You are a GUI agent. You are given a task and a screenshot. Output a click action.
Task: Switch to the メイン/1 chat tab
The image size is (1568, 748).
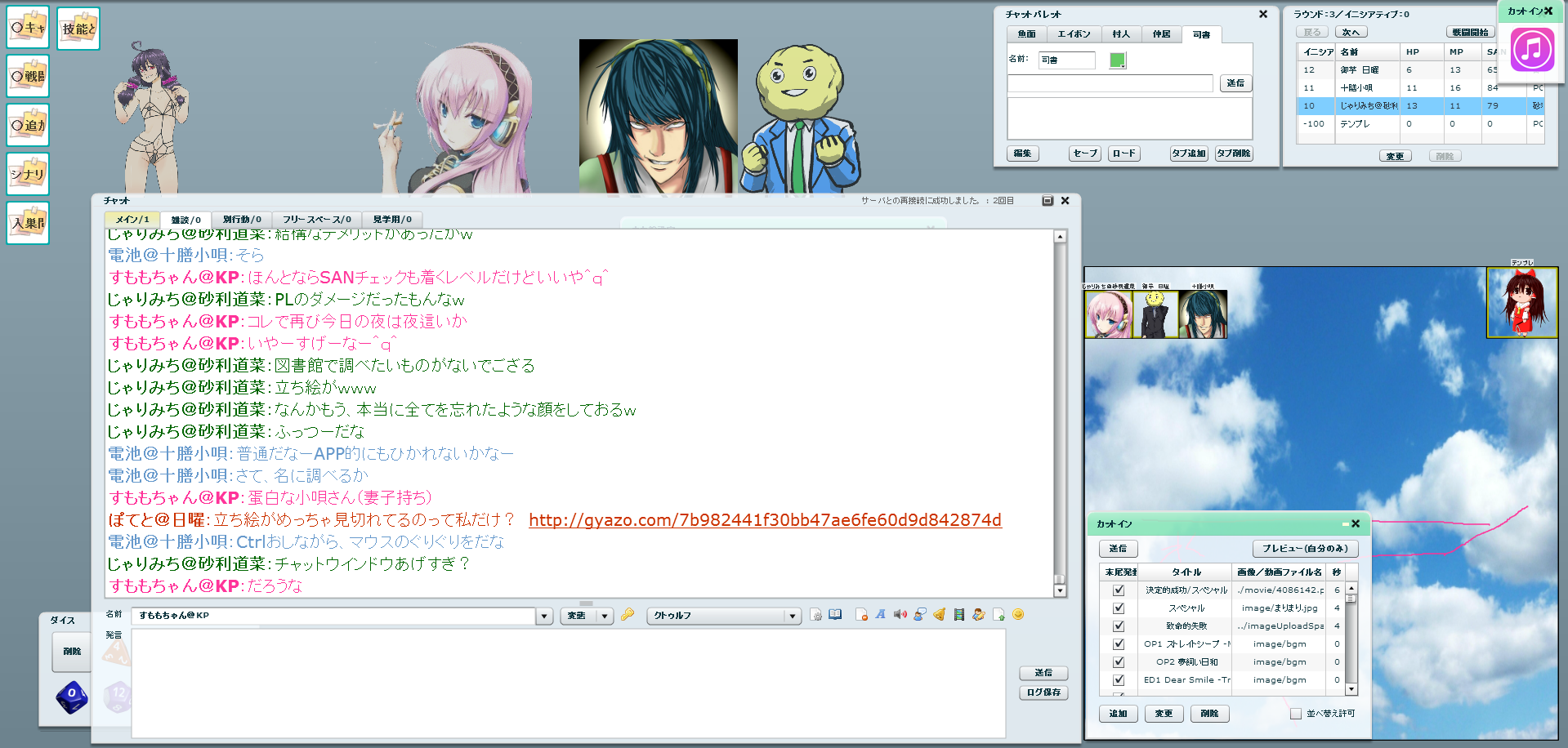pos(132,220)
